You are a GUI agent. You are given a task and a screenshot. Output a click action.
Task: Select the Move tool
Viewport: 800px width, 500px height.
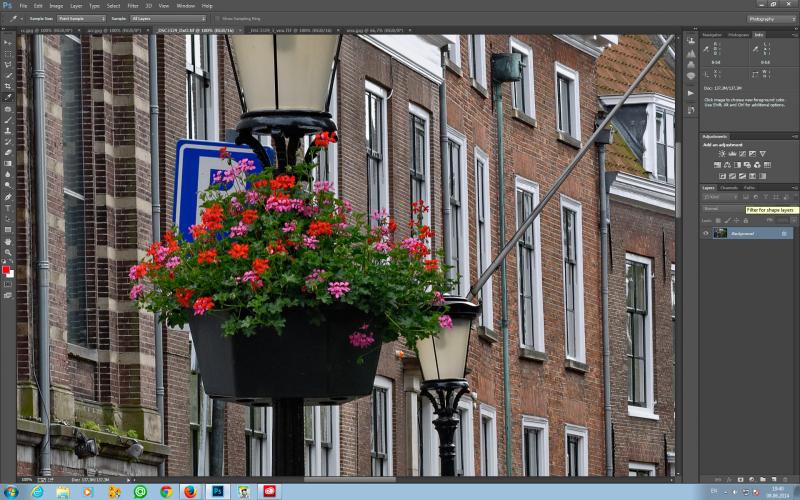(8, 43)
